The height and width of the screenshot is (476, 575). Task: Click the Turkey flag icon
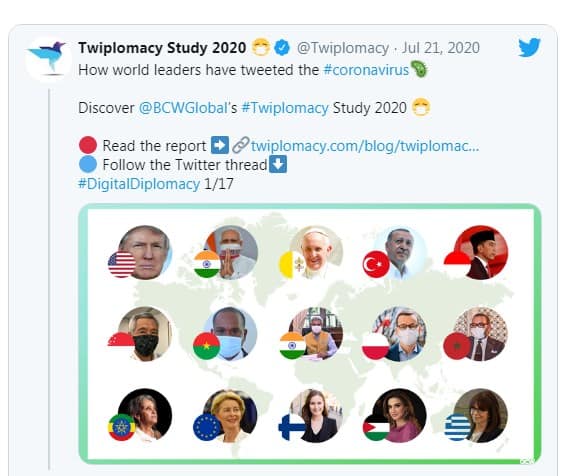tap(376, 264)
